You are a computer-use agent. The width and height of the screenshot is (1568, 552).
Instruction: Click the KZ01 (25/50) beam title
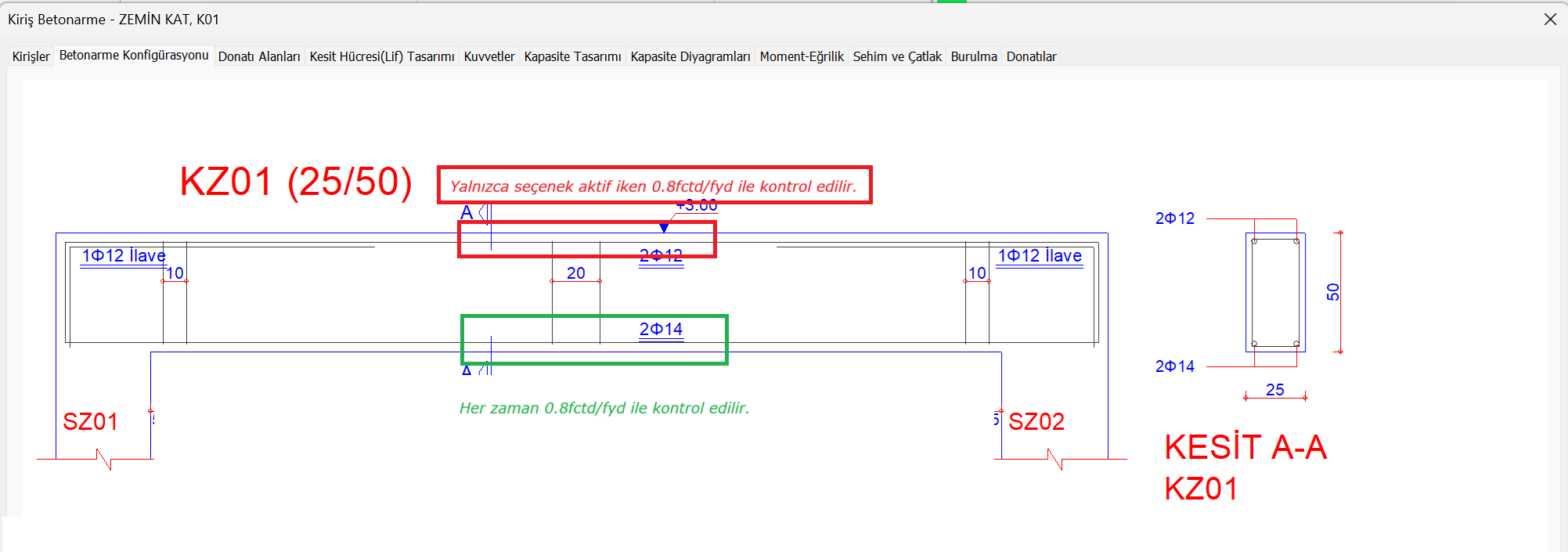295,182
